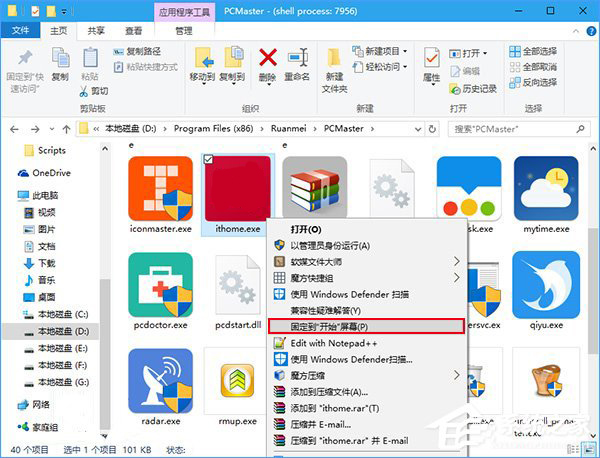
Task: Click Paste shortcut (粘贴快捷方式)
Action: click(145, 67)
